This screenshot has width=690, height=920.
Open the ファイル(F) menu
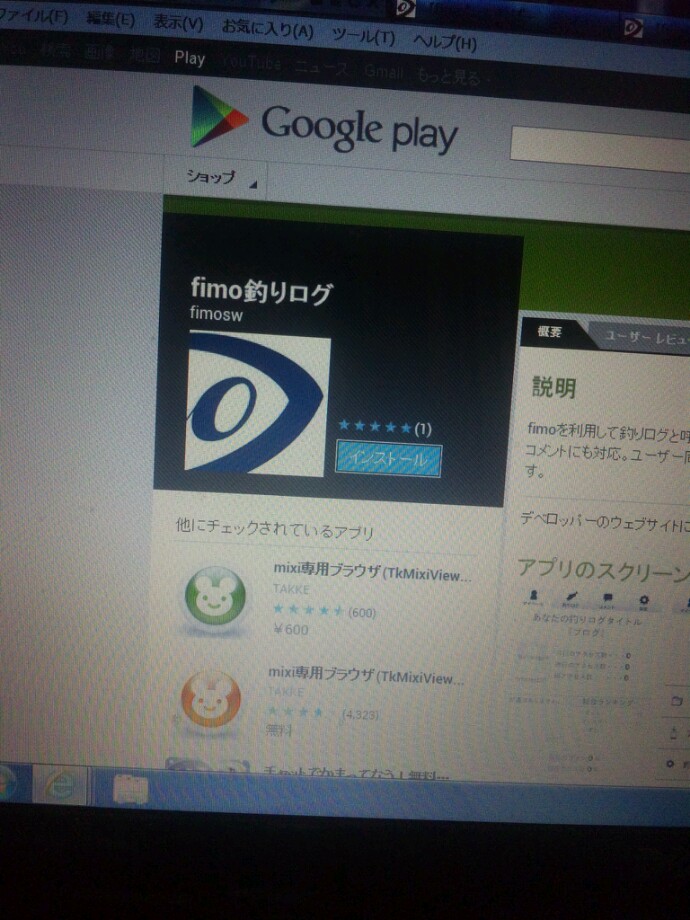(x=32, y=15)
